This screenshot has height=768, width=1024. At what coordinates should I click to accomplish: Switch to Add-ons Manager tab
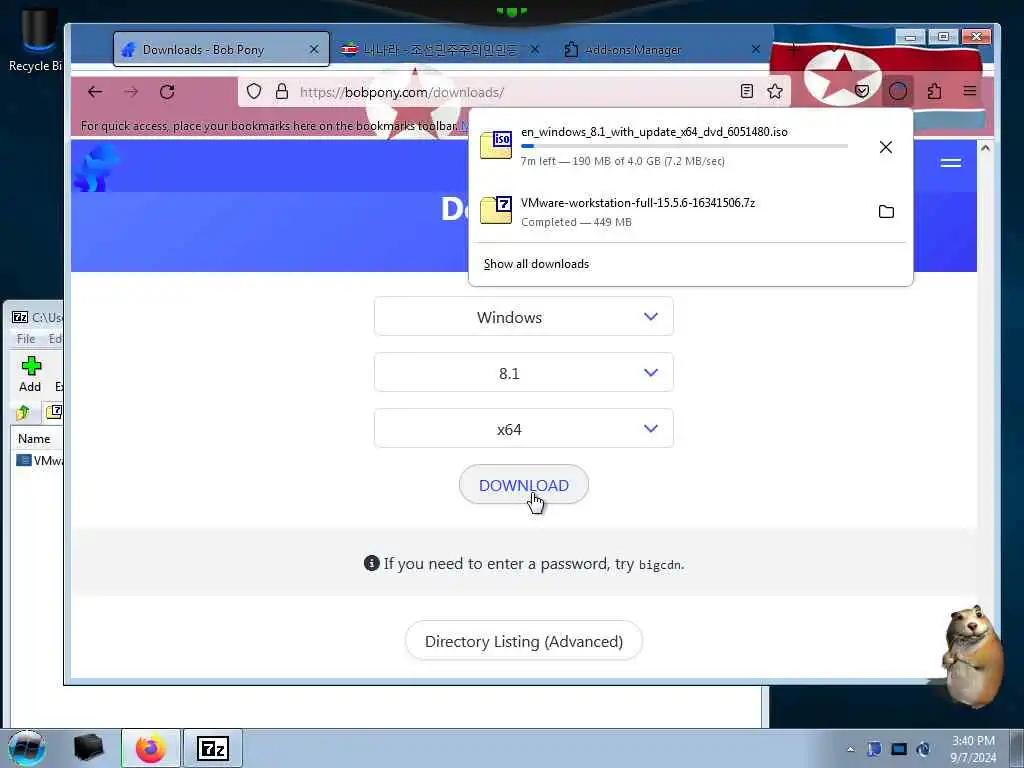coord(661,50)
